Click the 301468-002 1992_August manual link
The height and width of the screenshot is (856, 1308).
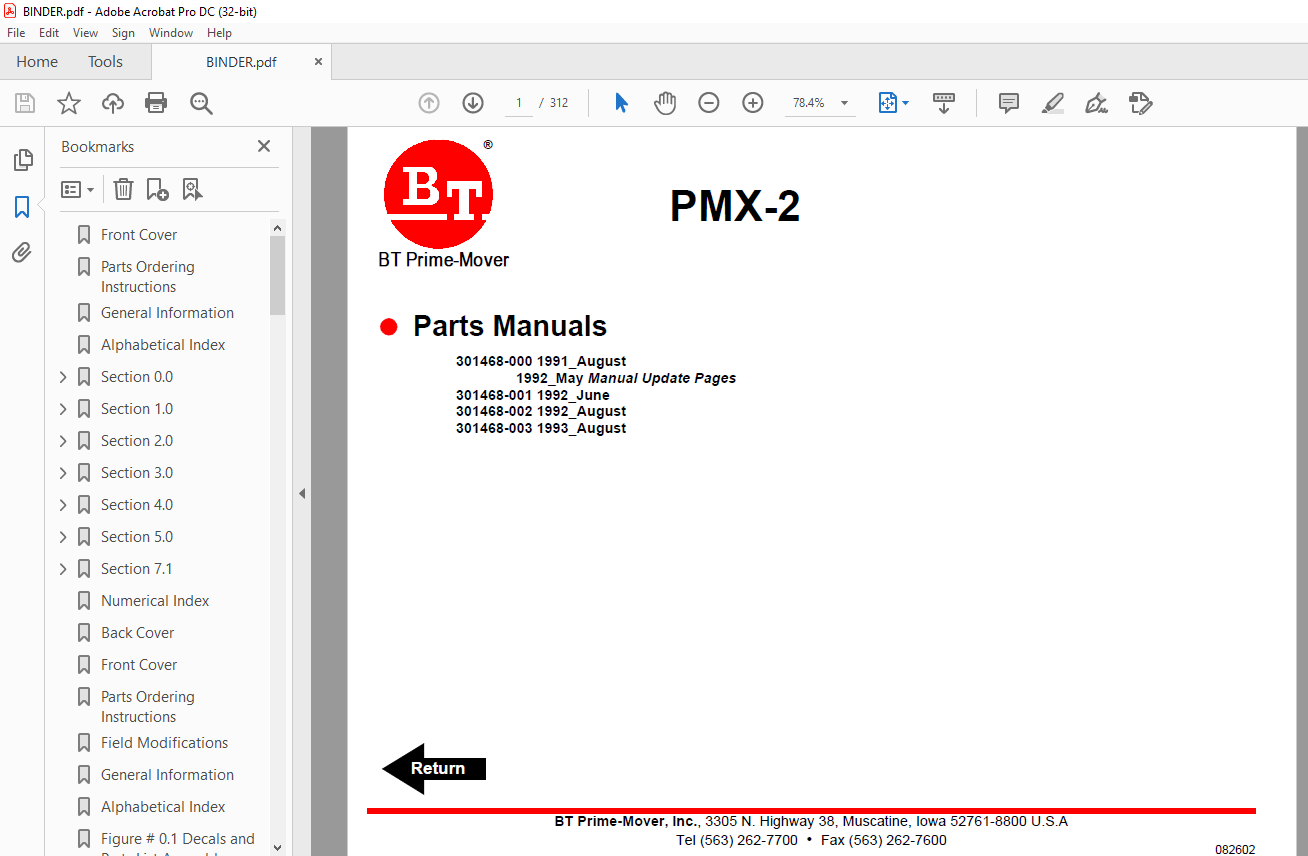pos(541,411)
